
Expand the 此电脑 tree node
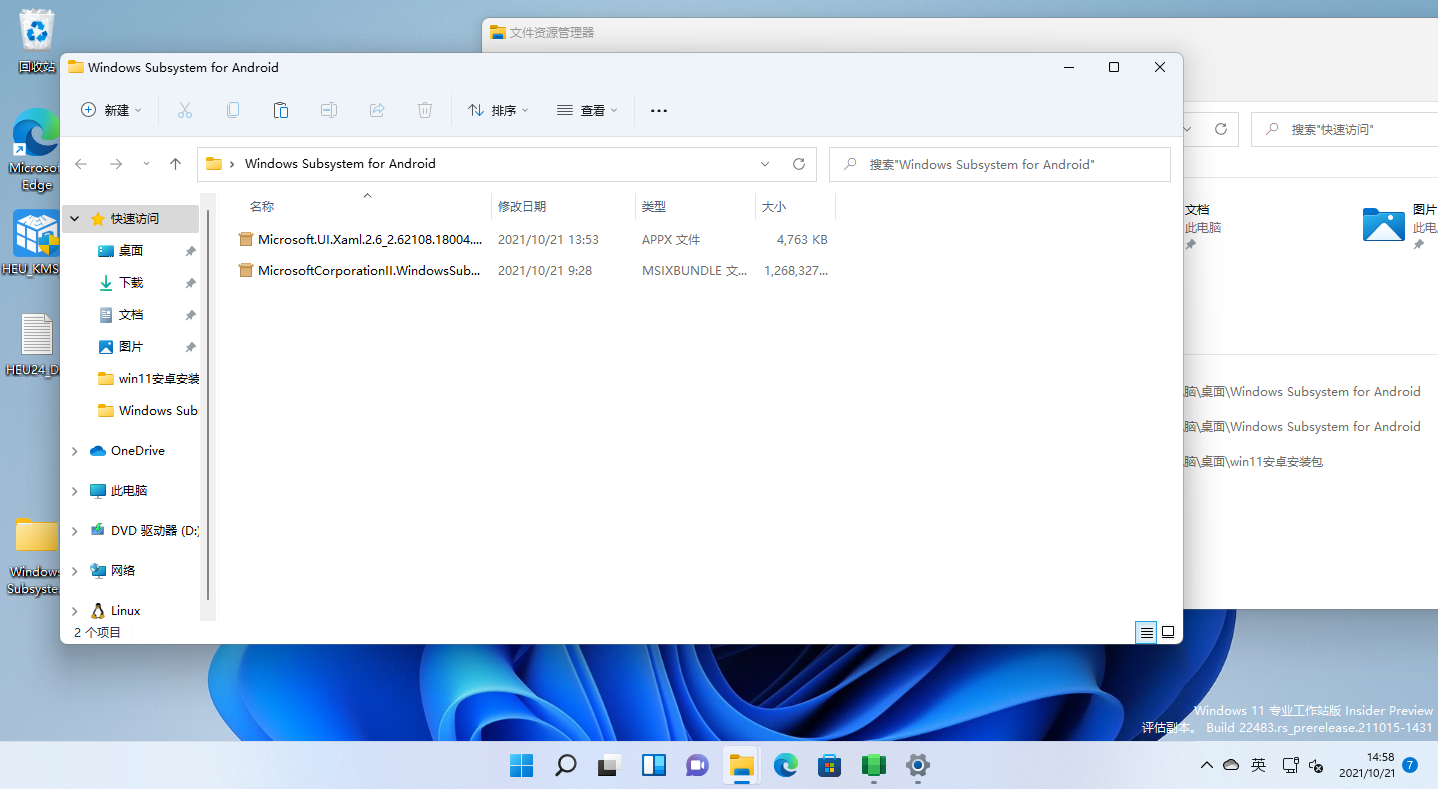pos(75,491)
